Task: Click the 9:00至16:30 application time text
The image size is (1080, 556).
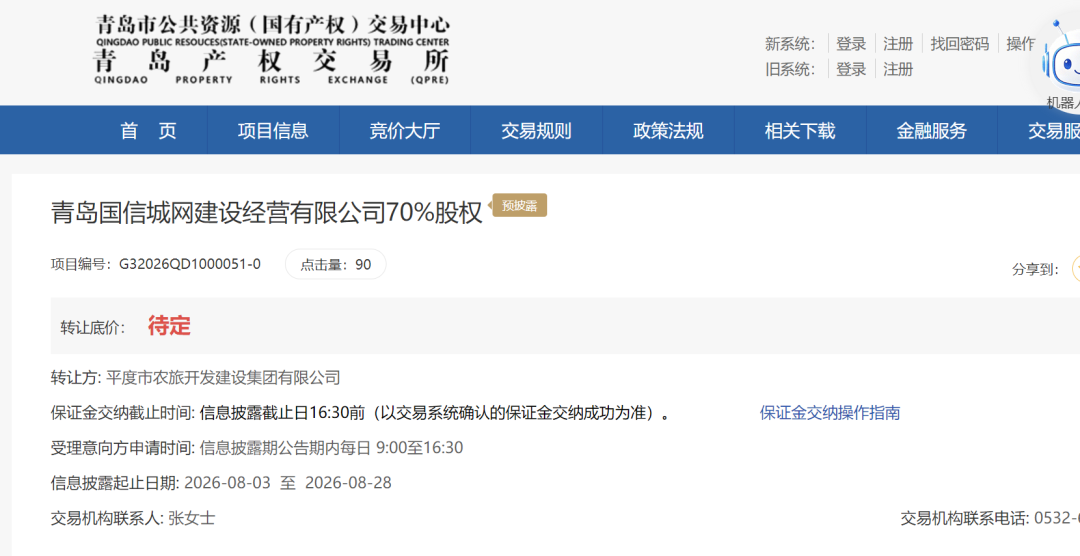Action: coord(419,448)
